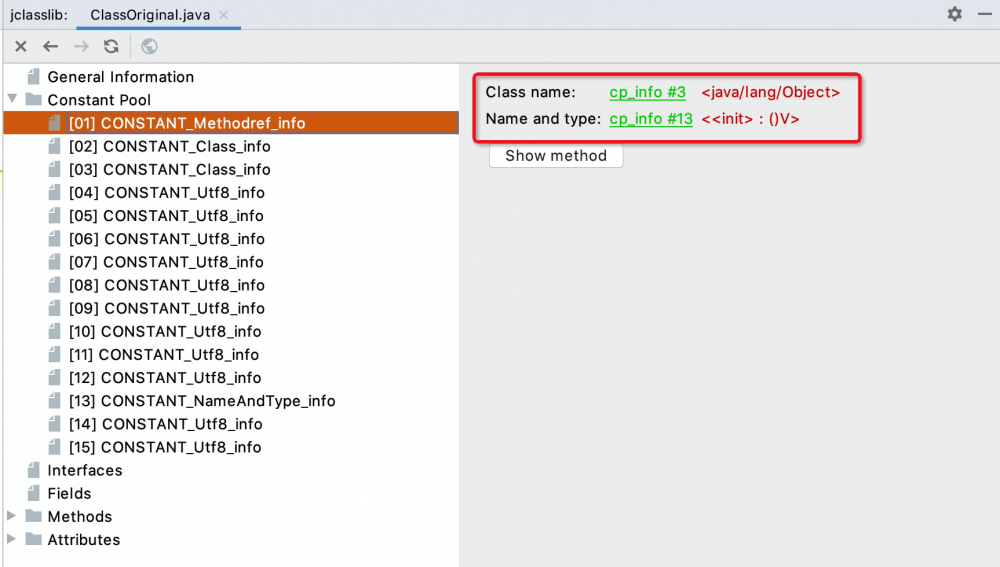Select [04] CONSTANT_Utf8_info entry

[x=166, y=192]
